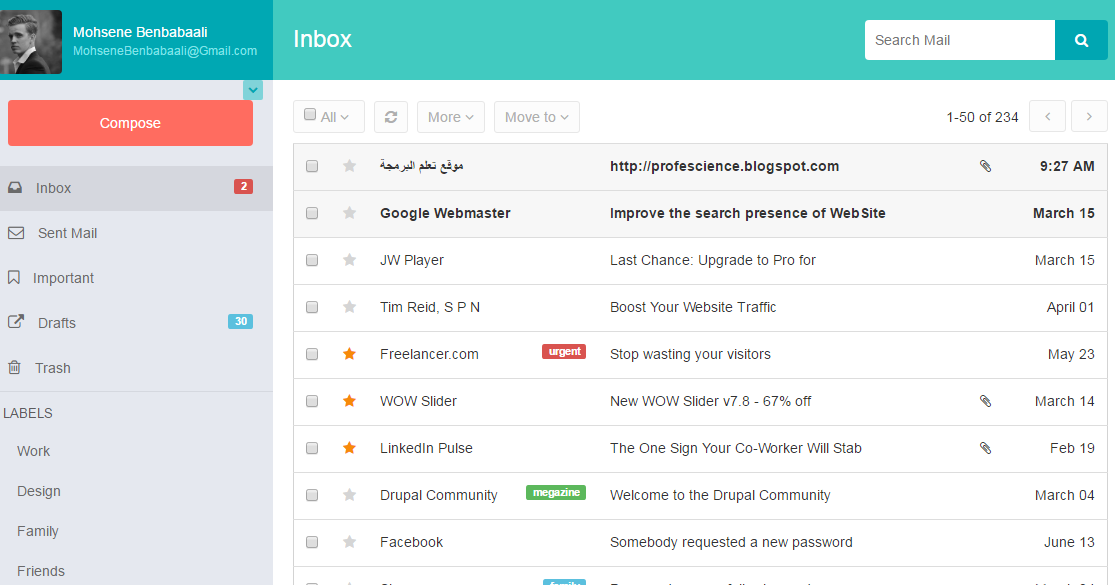Click the refresh mail icon
This screenshot has height=585, width=1115.
tap(391, 117)
